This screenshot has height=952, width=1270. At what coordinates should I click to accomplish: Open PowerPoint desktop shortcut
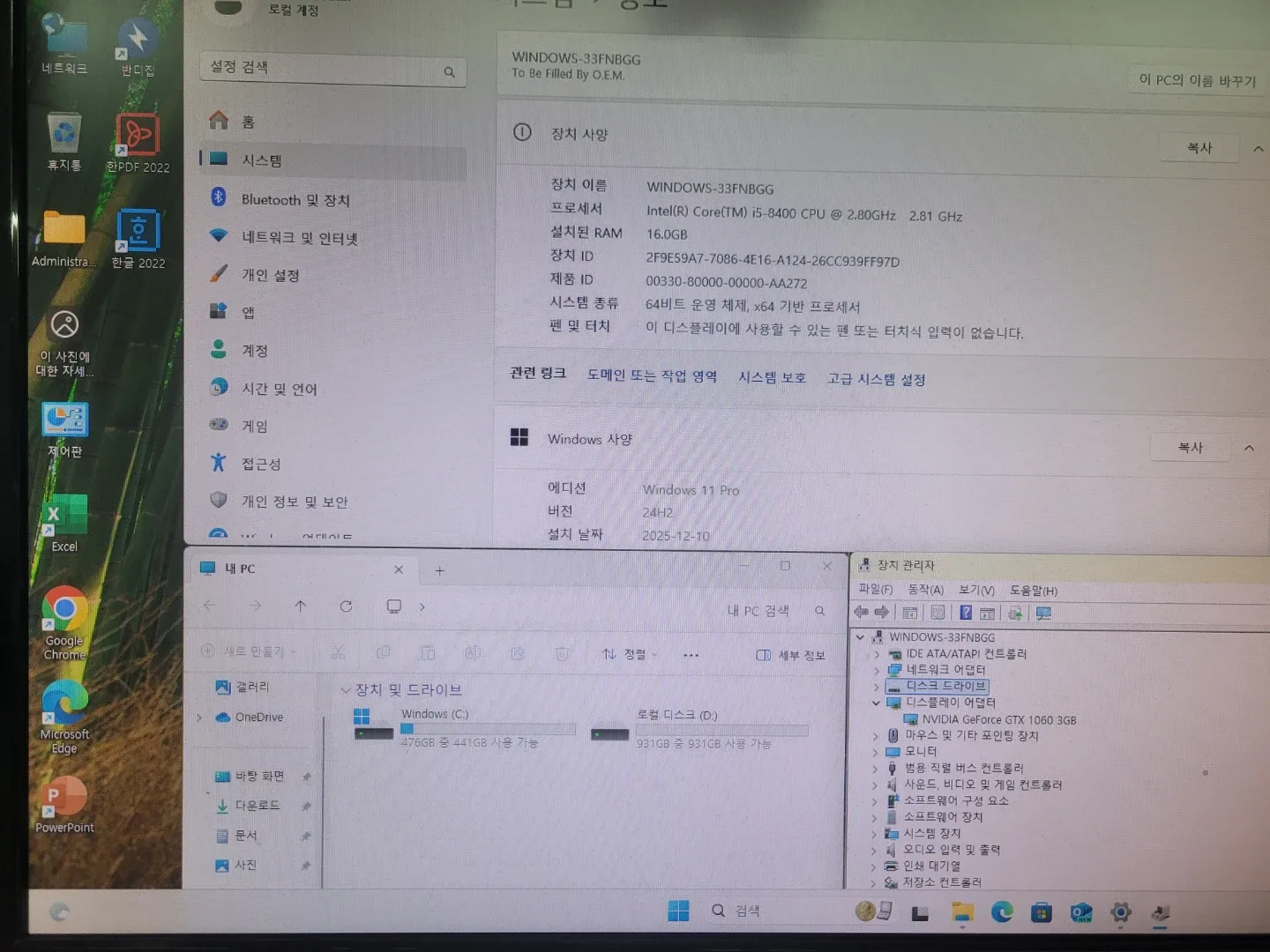[x=65, y=805]
